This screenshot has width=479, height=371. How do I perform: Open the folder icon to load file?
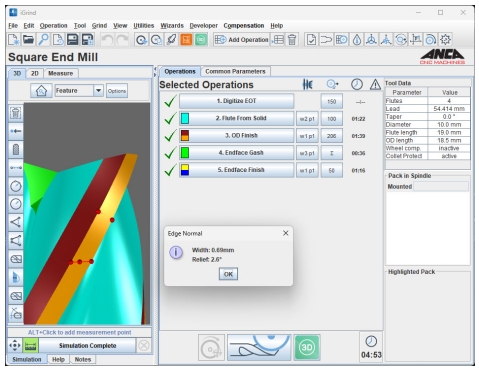28,40
